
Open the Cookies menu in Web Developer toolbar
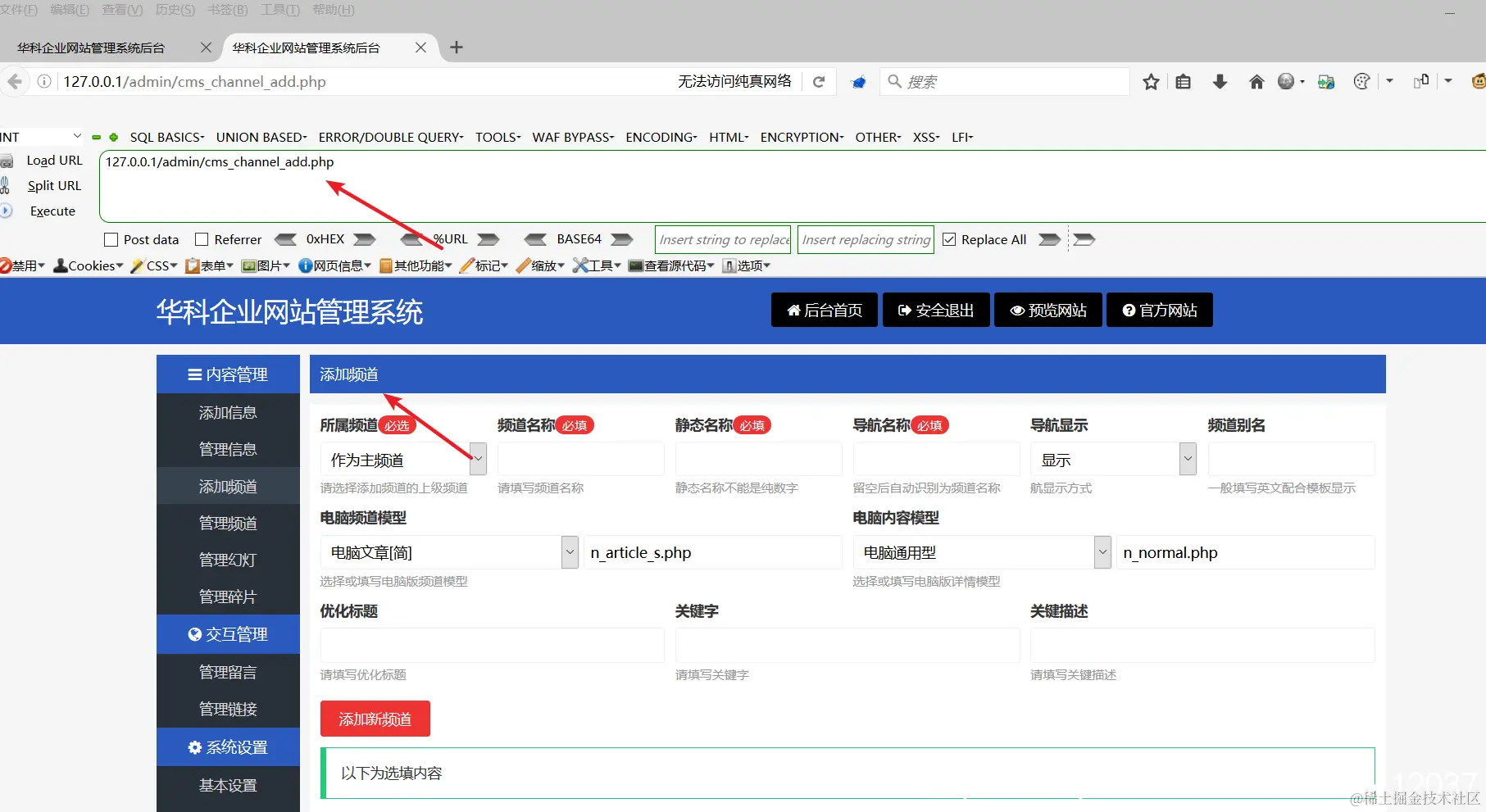click(86, 265)
